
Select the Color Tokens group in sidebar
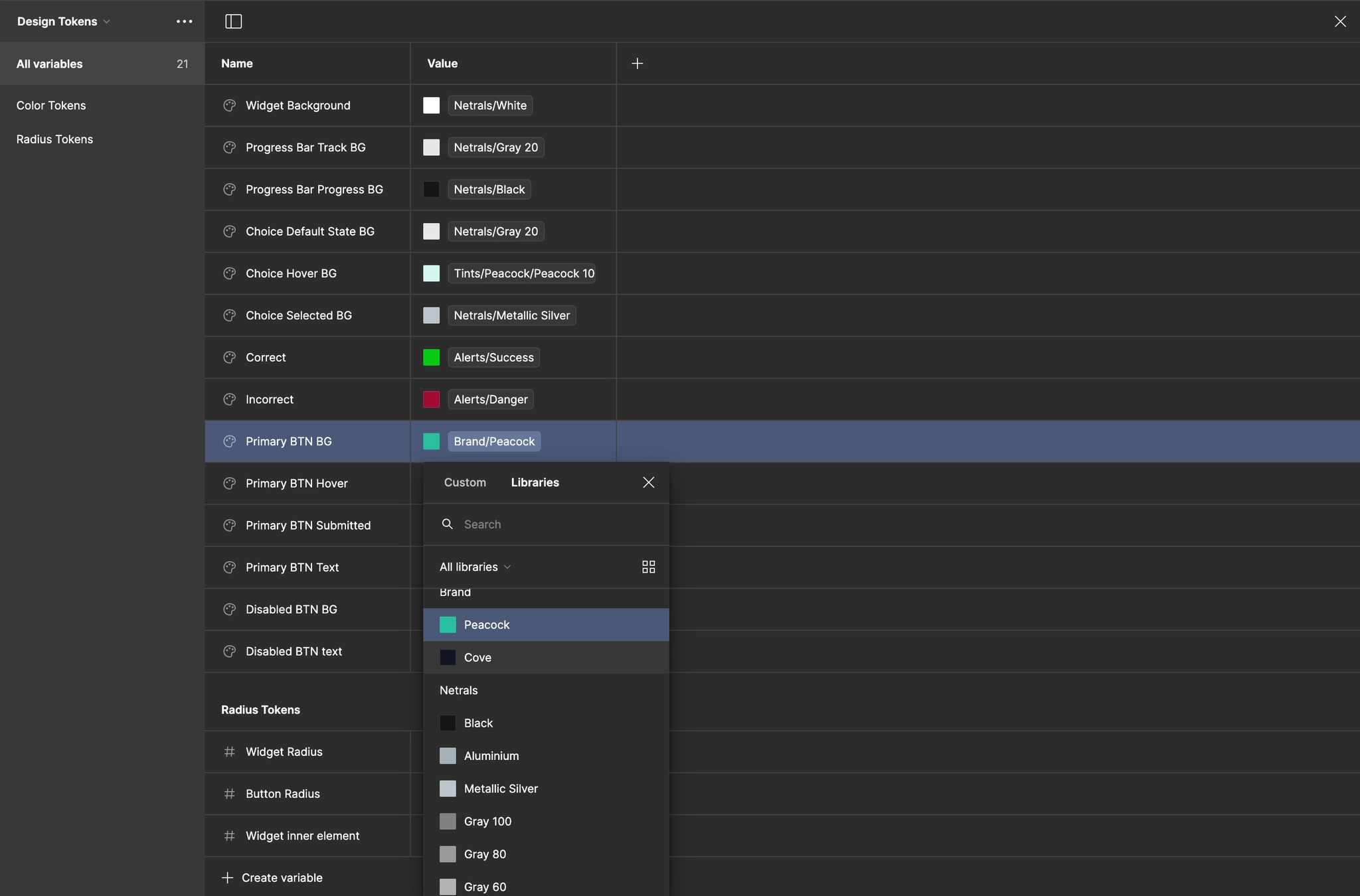pos(51,106)
